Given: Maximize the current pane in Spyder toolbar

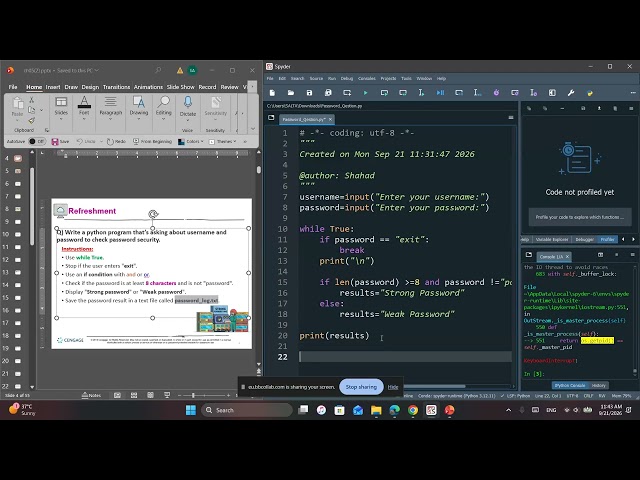Looking at the screenshot, I should (x=552, y=93).
